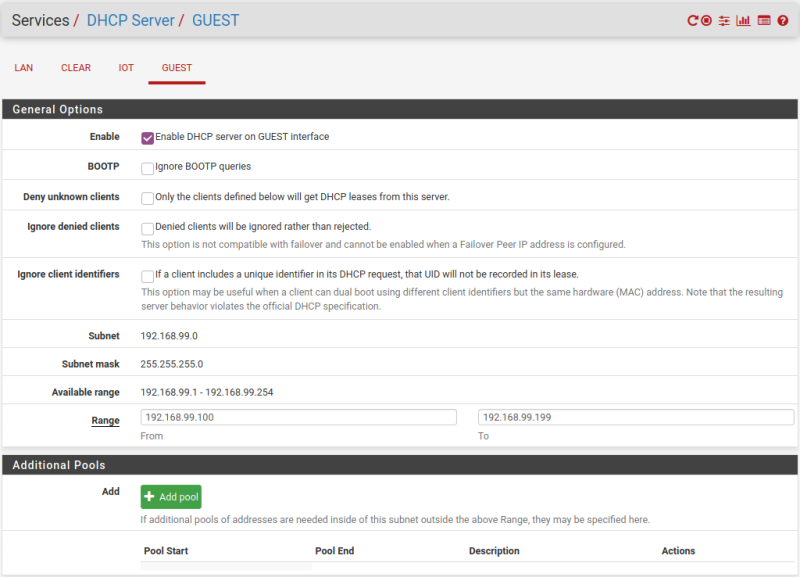Click the Add pool button
Screen dimensions: 800x577
171,497
